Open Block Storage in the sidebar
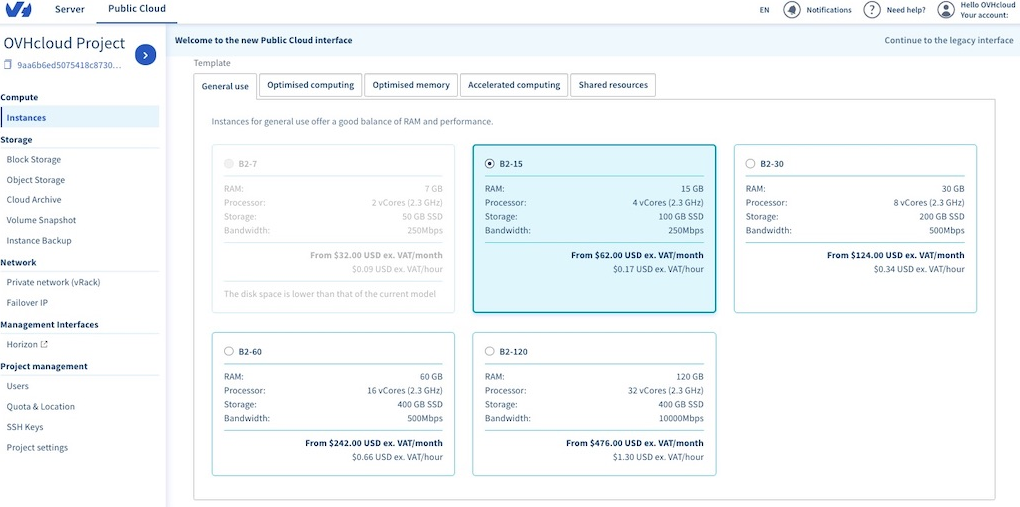1020x507 pixels. (x=34, y=159)
